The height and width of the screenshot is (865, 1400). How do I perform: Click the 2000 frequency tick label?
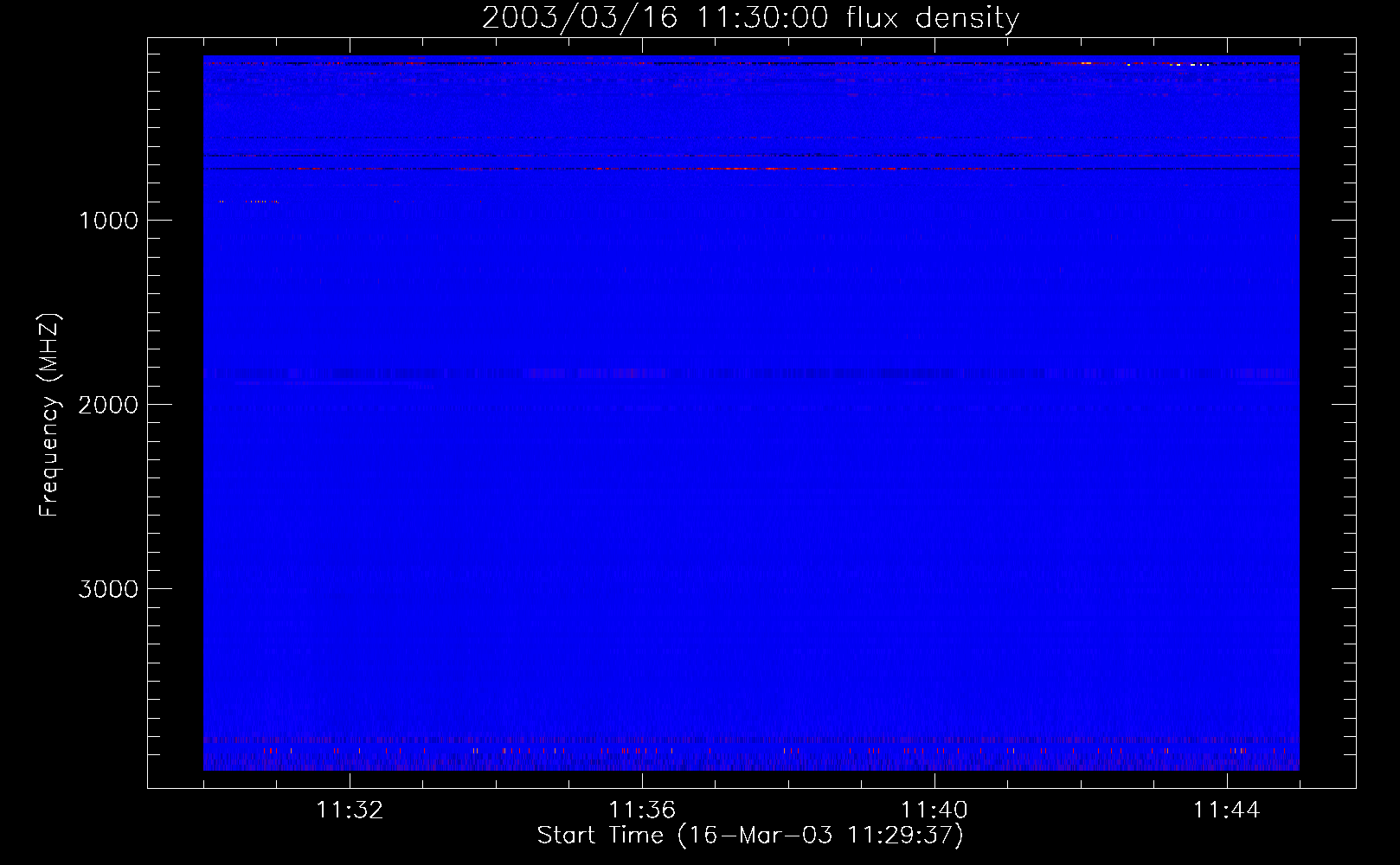click(x=108, y=405)
